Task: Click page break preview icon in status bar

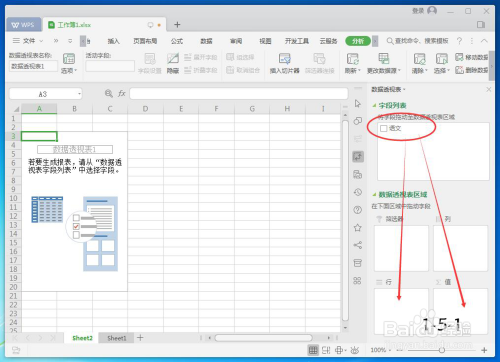Action: tap(326, 350)
